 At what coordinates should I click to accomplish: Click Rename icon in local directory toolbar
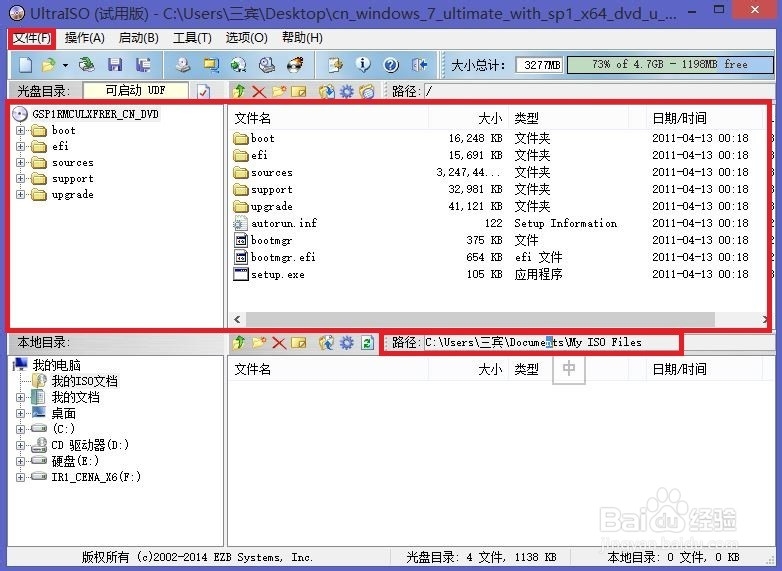(x=299, y=343)
